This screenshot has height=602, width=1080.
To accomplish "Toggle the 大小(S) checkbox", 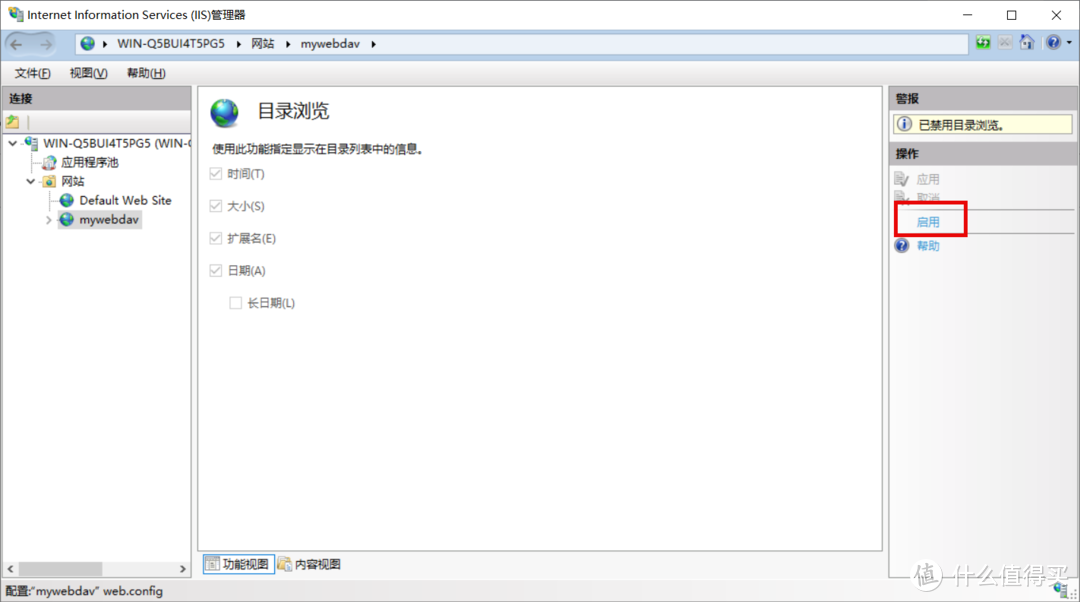I will (x=216, y=206).
